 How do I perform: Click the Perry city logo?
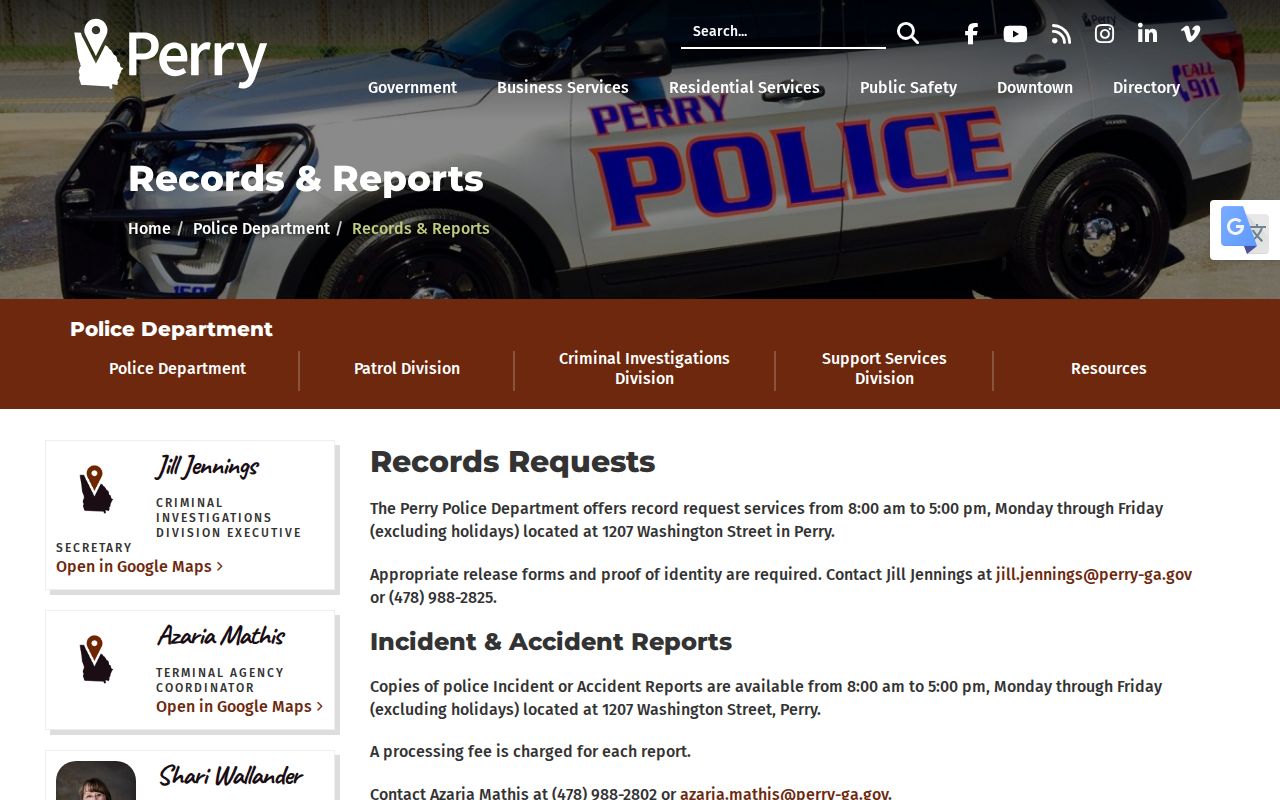[171, 53]
